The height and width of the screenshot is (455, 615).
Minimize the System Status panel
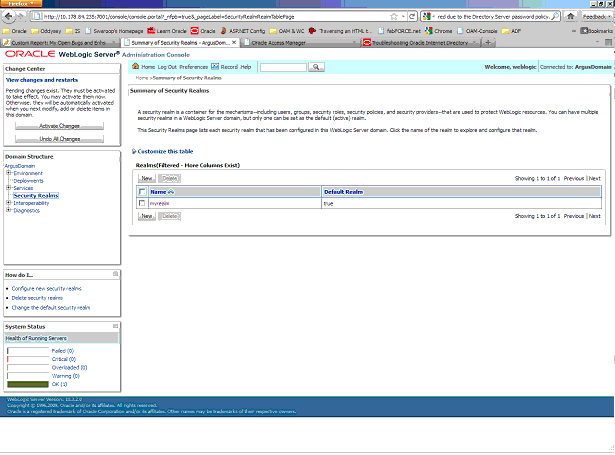115,326
